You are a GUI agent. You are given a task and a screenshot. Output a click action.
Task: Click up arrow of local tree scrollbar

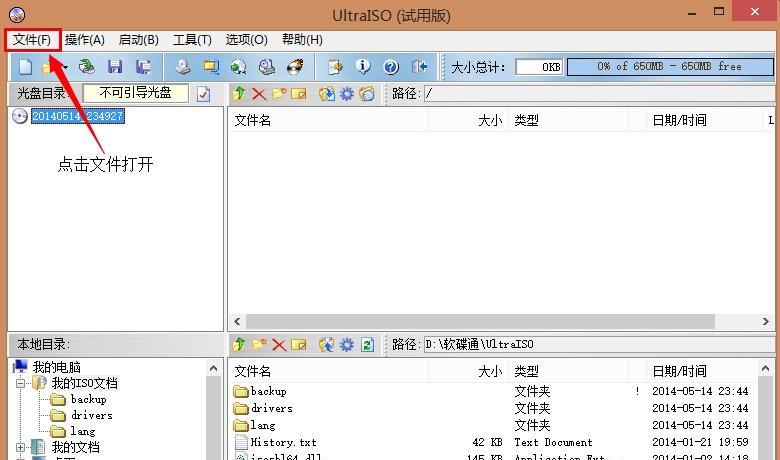tap(213, 368)
